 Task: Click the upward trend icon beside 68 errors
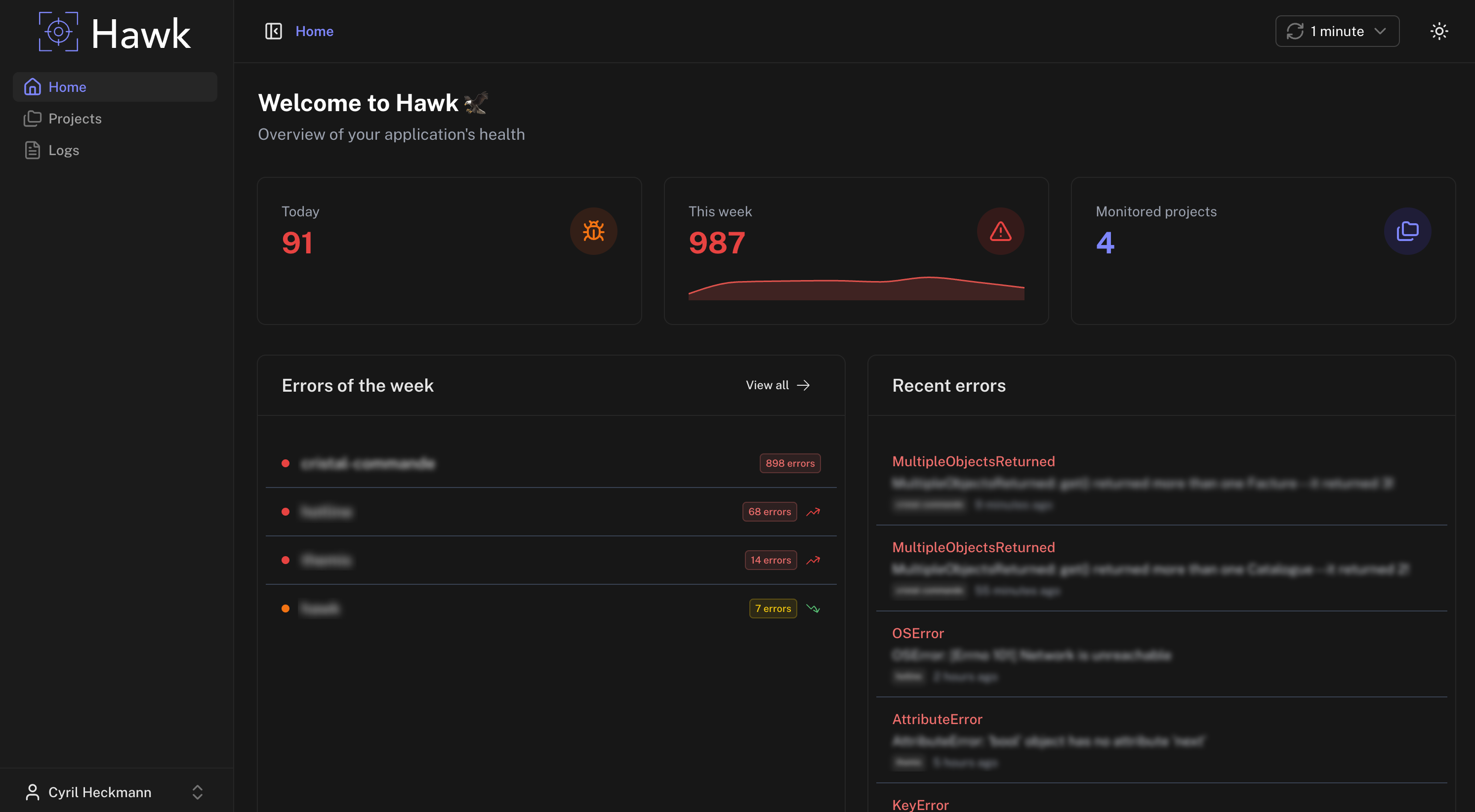click(x=813, y=512)
